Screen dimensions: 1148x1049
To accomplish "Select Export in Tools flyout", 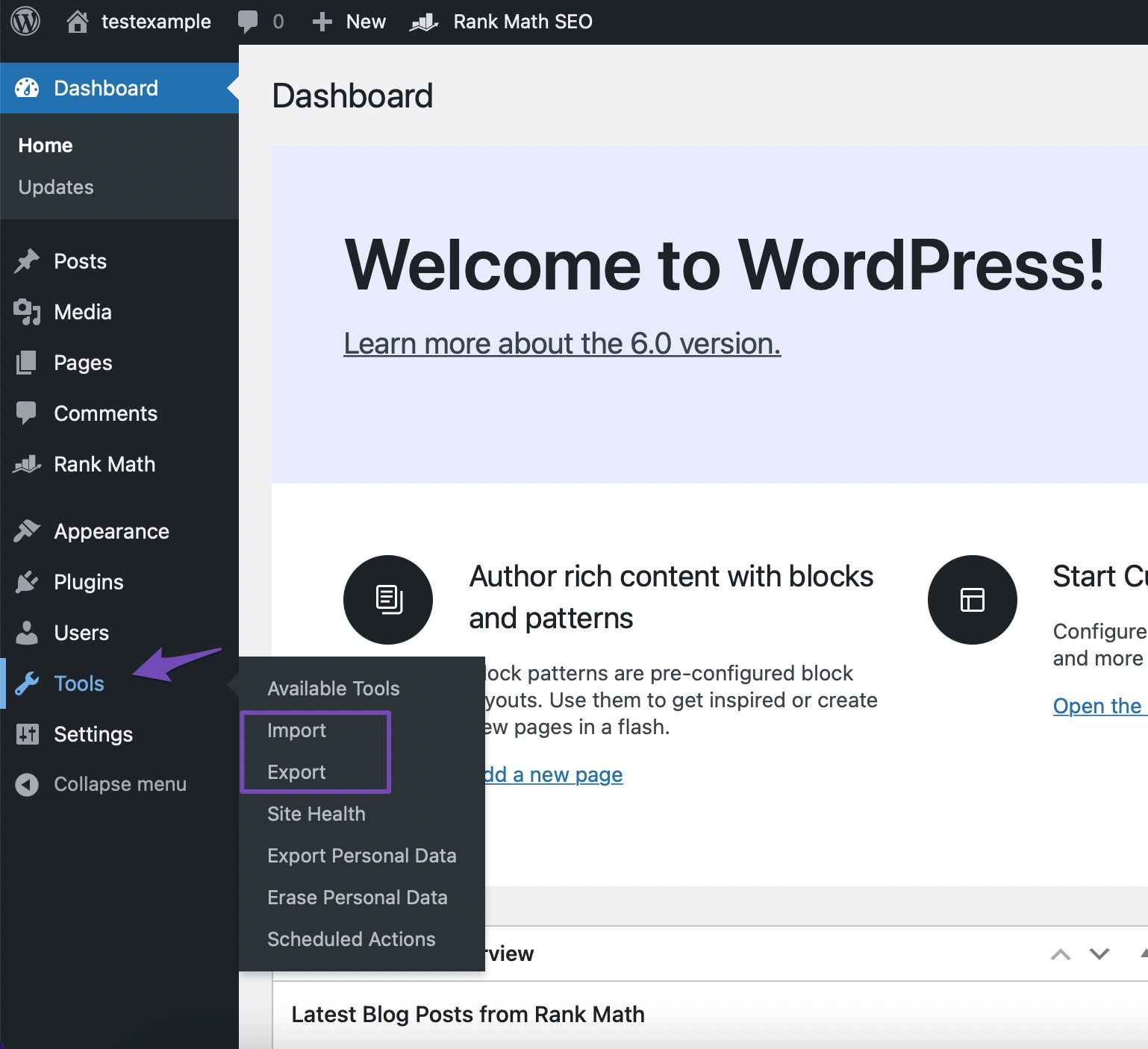I will [297, 772].
